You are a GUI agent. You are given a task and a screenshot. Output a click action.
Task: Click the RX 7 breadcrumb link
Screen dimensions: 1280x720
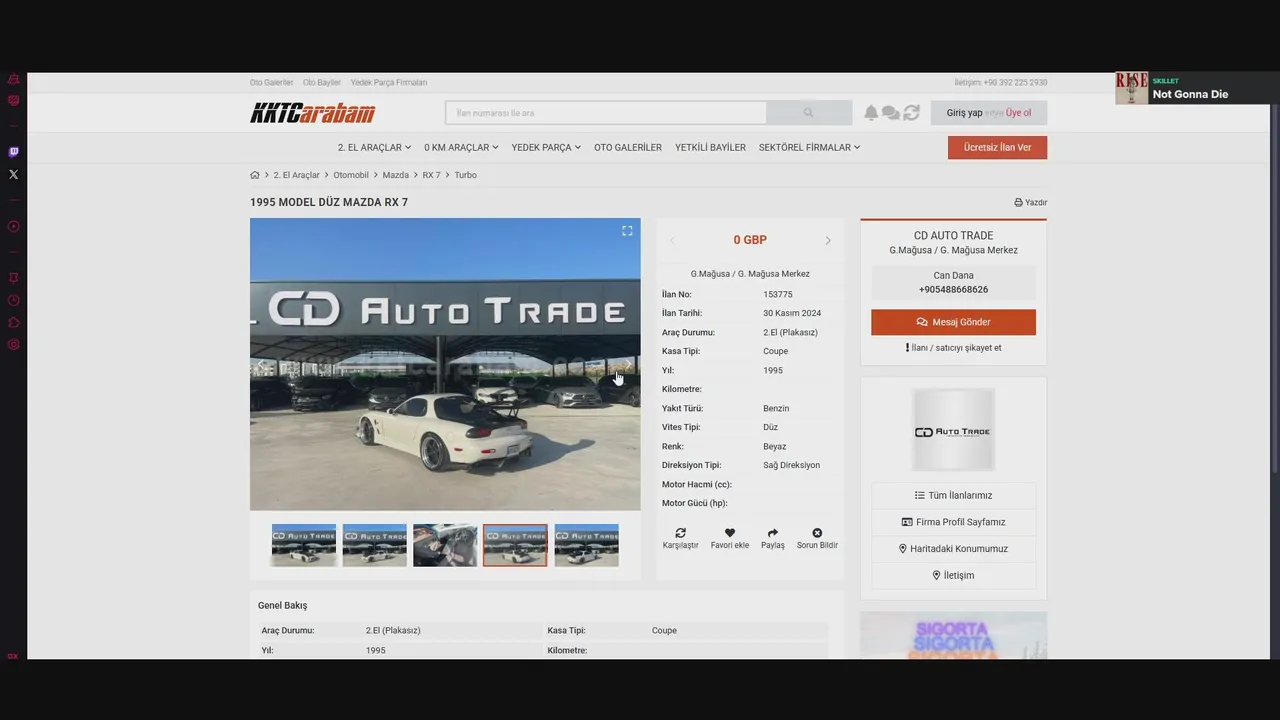431,175
